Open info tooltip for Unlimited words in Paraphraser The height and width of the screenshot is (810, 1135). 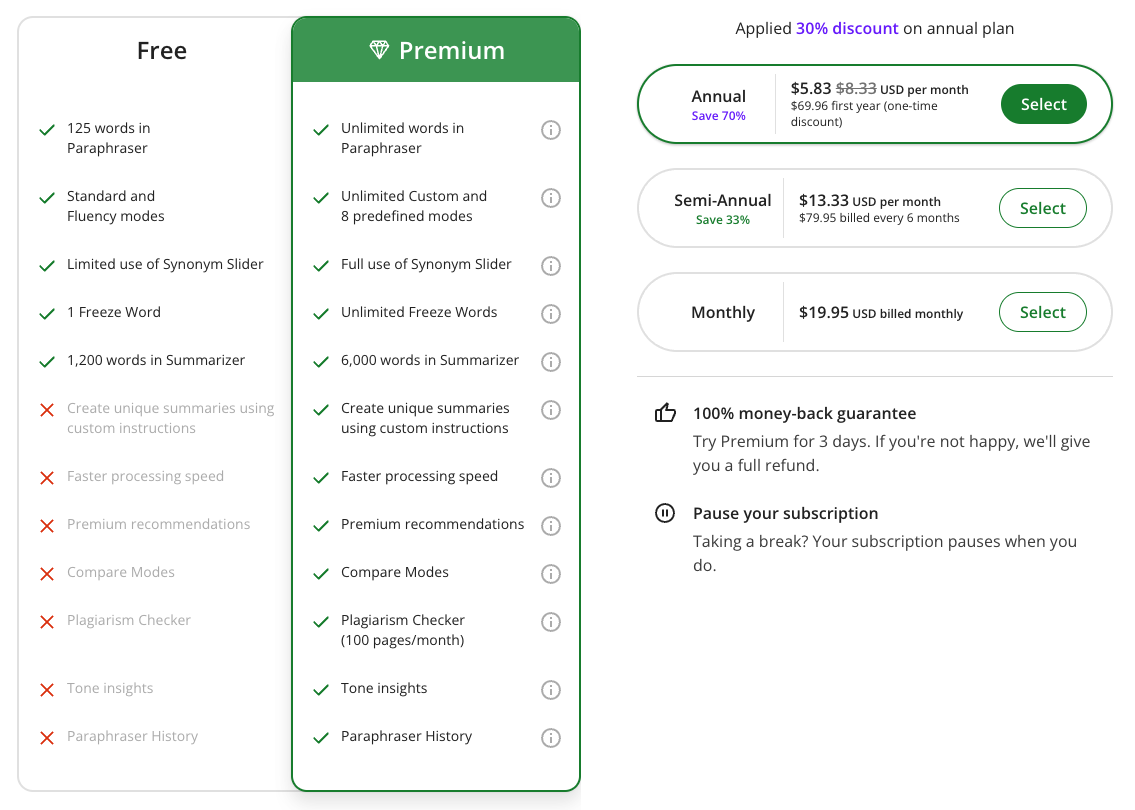pyautogui.click(x=551, y=129)
